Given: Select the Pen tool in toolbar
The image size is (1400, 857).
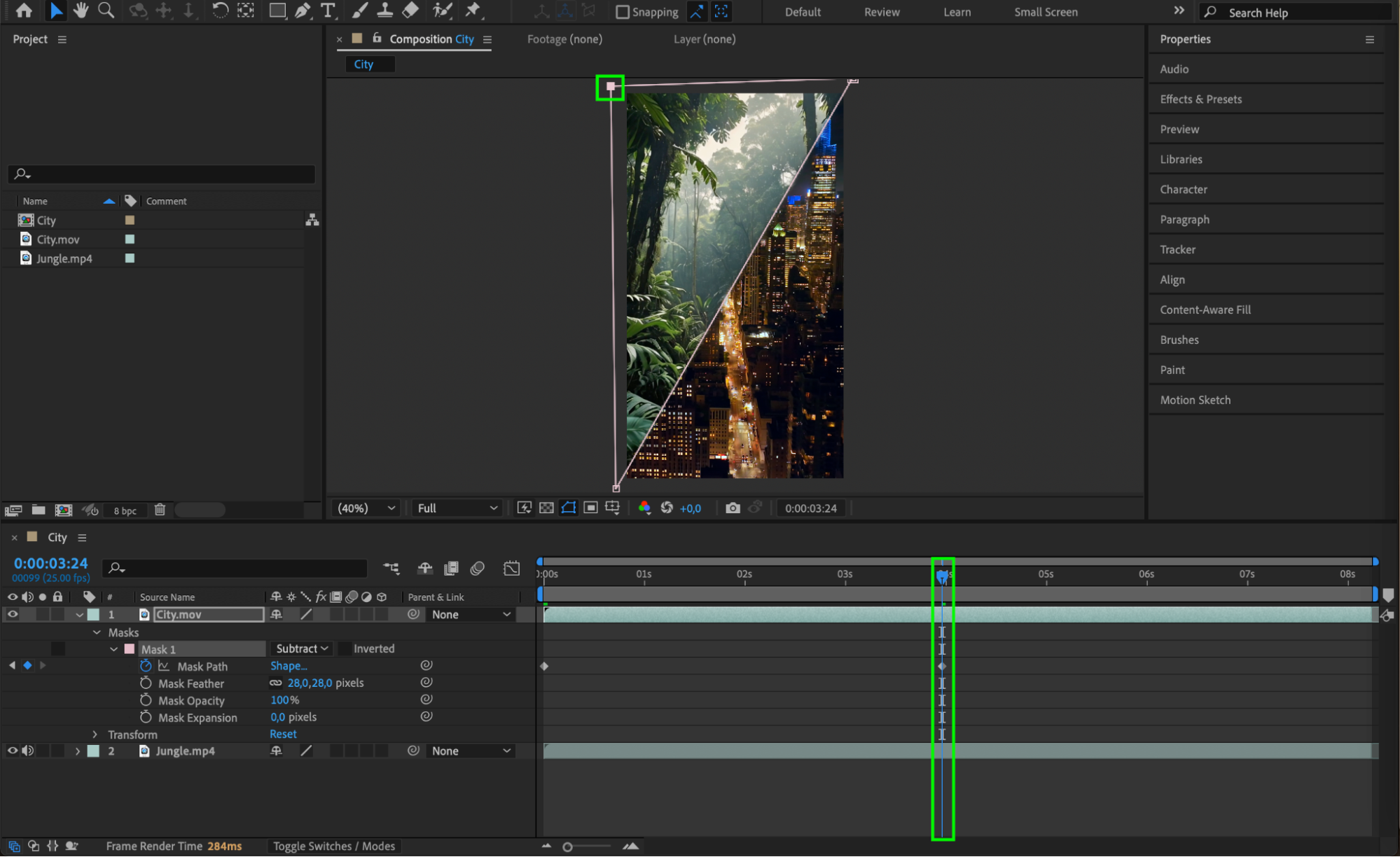Looking at the screenshot, I should [x=303, y=11].
